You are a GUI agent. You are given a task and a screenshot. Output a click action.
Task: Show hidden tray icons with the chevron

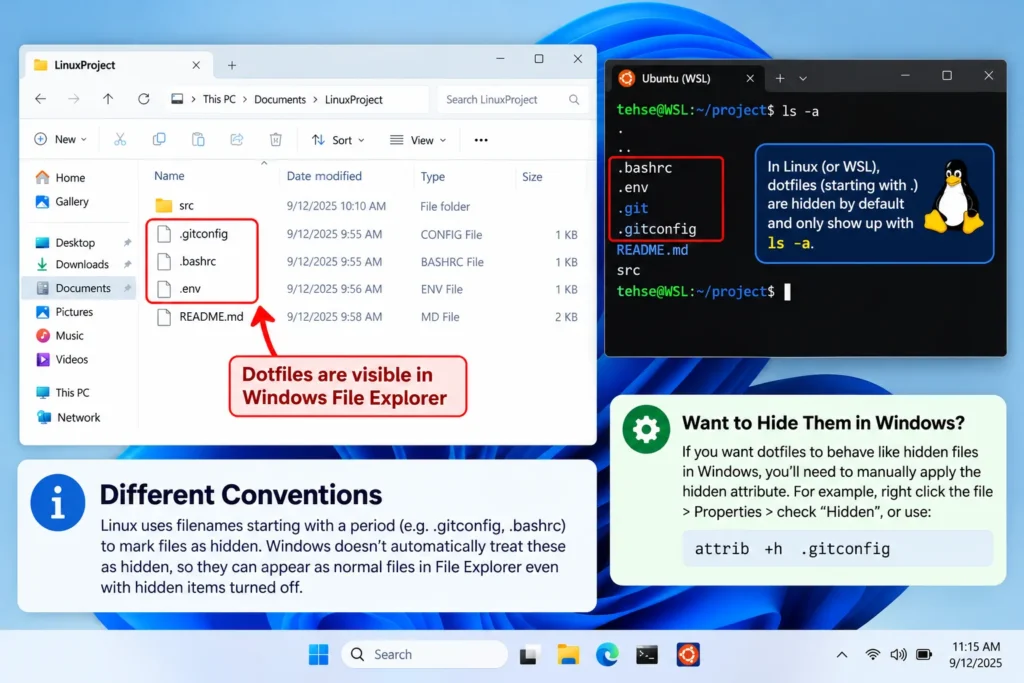(842, 654)
